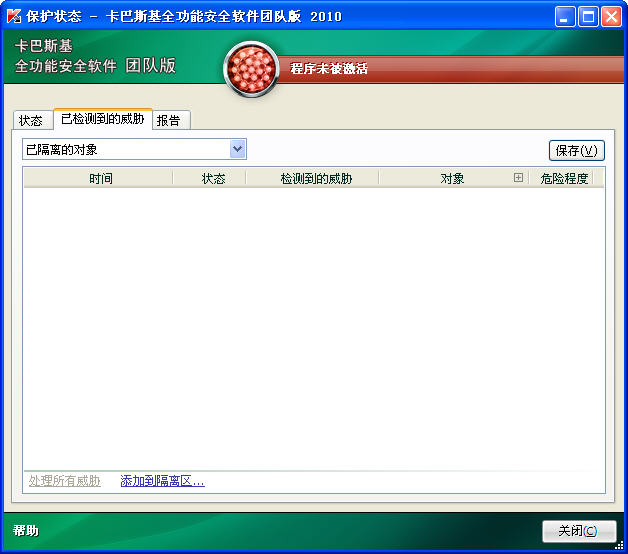The image size is (628, 554).
Task: Open the 添加到隔离区... link
Action: 162,481
